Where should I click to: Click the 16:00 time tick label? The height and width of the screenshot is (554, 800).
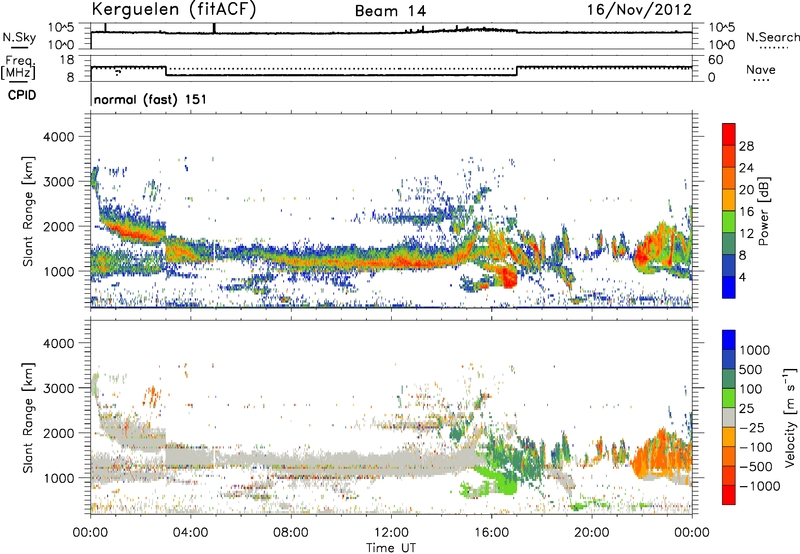(491, 533)
